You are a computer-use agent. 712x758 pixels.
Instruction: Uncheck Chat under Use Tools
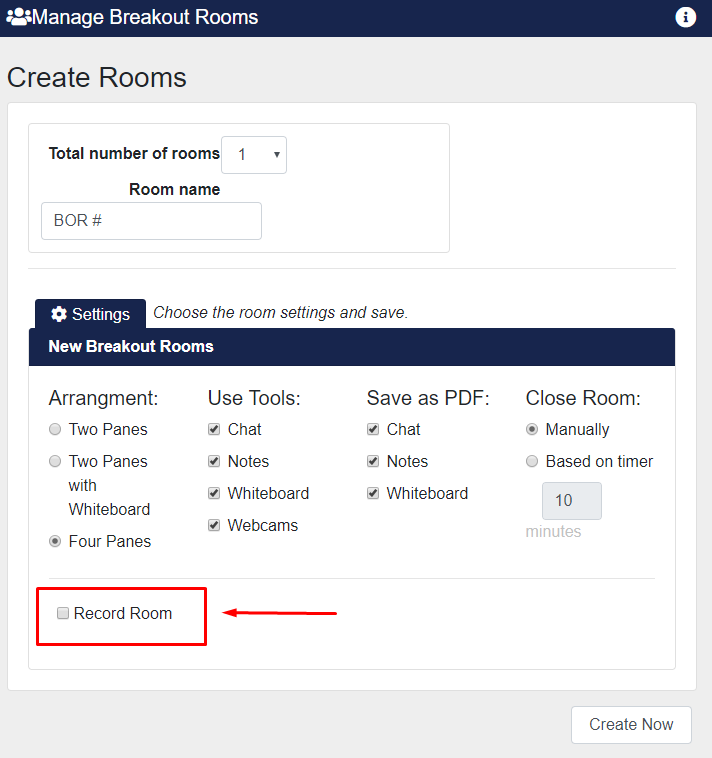pyautogui.click(x=214, y=430)
